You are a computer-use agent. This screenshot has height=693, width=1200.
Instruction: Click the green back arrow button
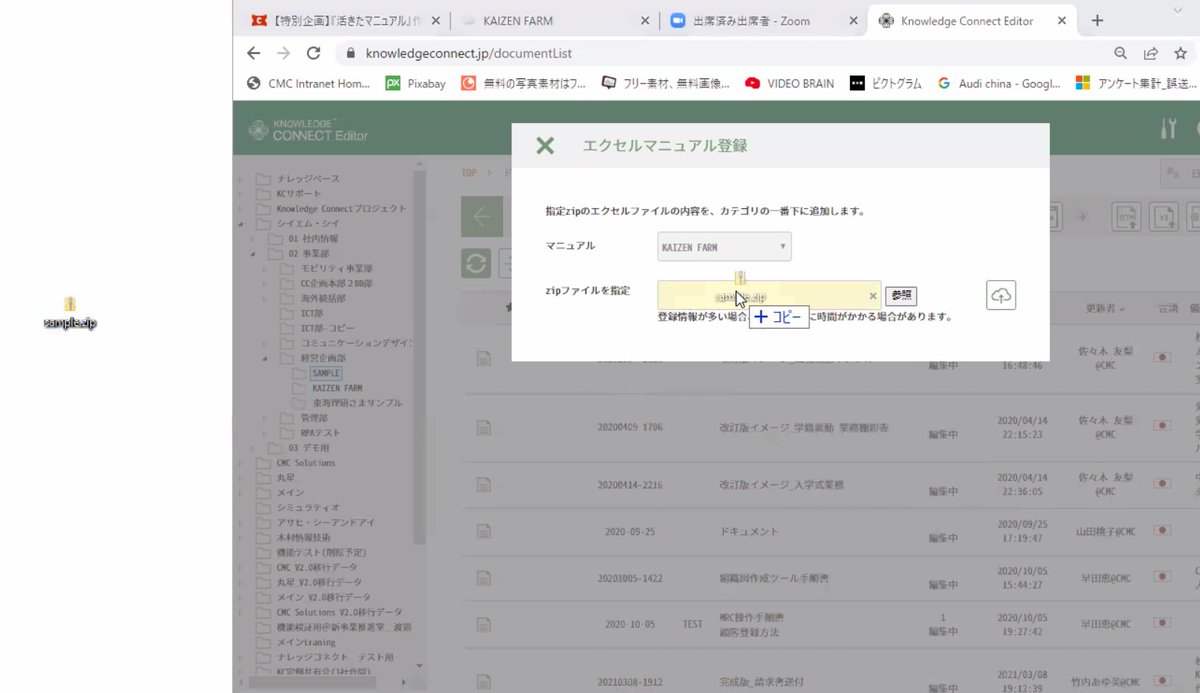pyautogui.click(x=482, y=216)
